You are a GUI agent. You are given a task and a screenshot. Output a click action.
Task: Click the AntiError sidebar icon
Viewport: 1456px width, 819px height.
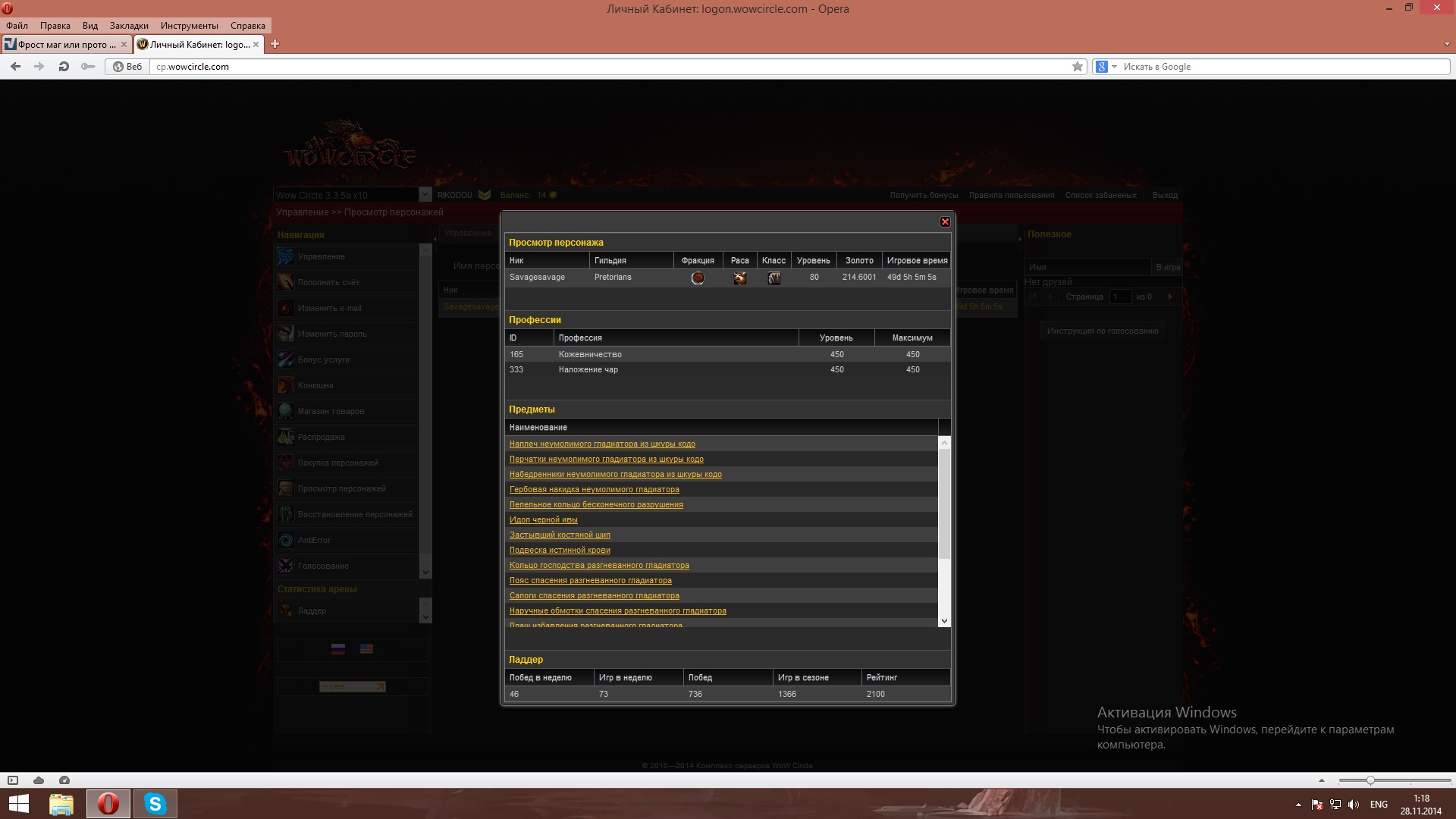[286, 540]
